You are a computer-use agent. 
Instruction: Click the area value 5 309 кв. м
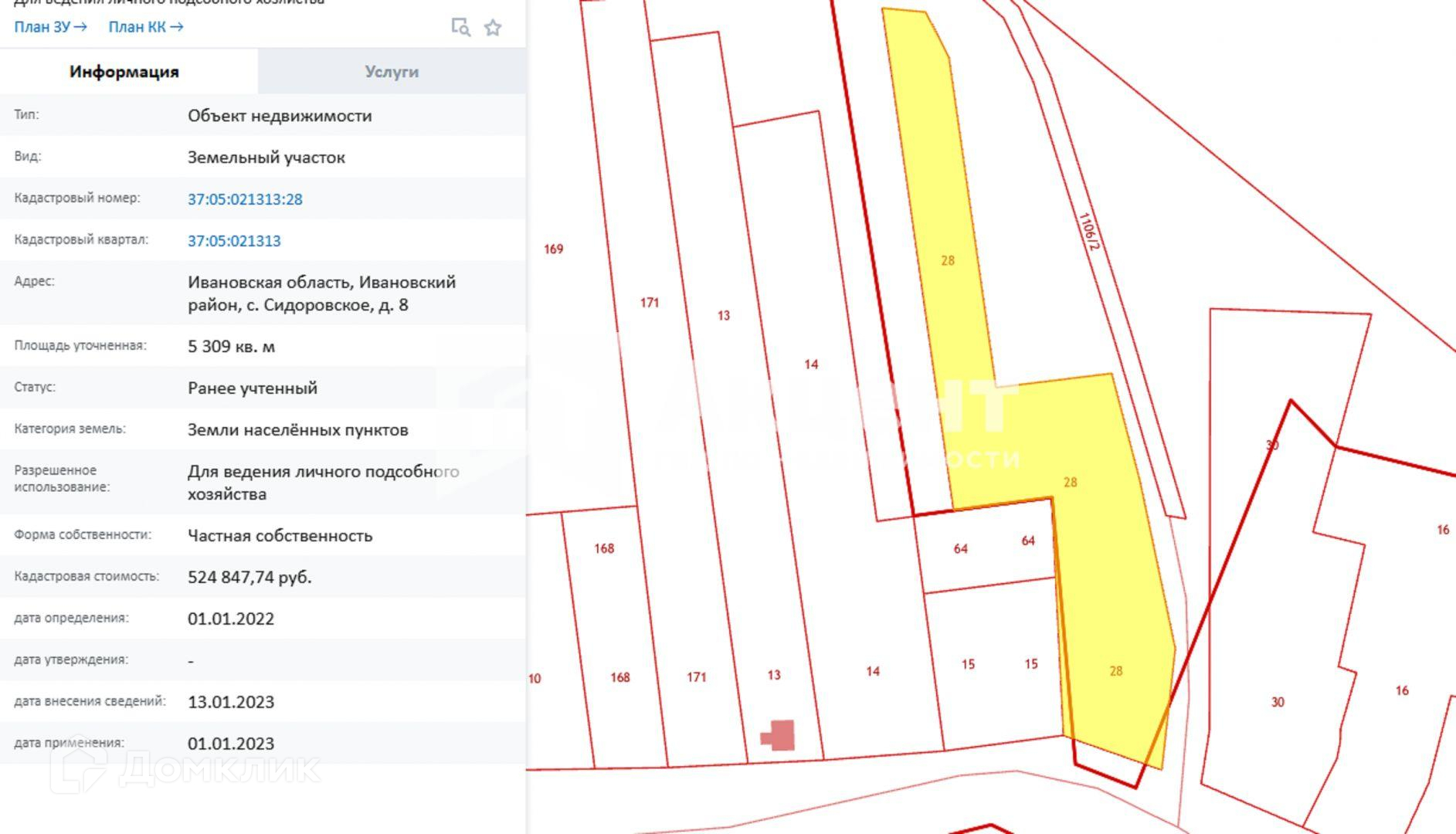(231, 347)
